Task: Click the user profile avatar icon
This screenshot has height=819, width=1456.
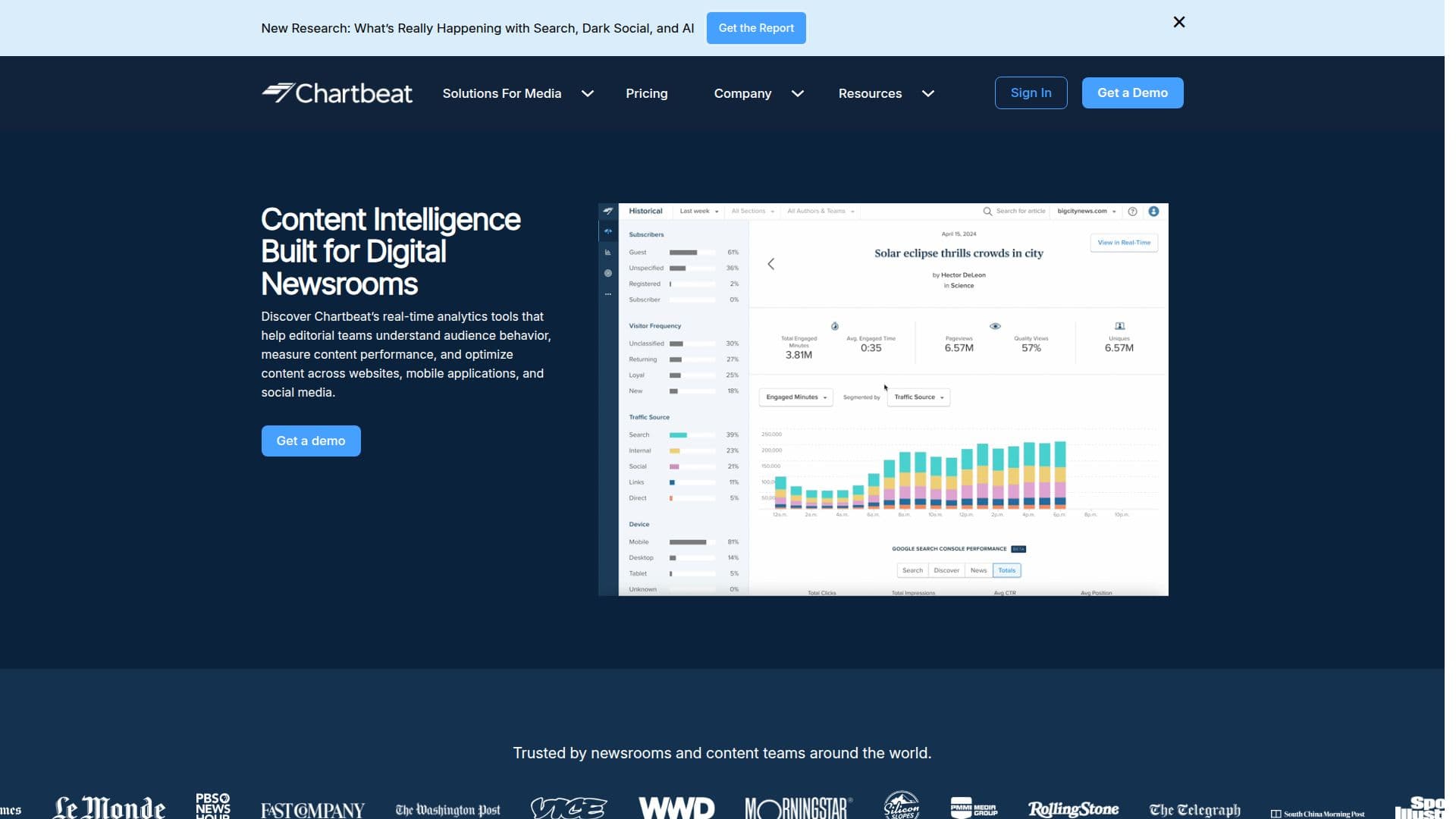Action: 1153,212
